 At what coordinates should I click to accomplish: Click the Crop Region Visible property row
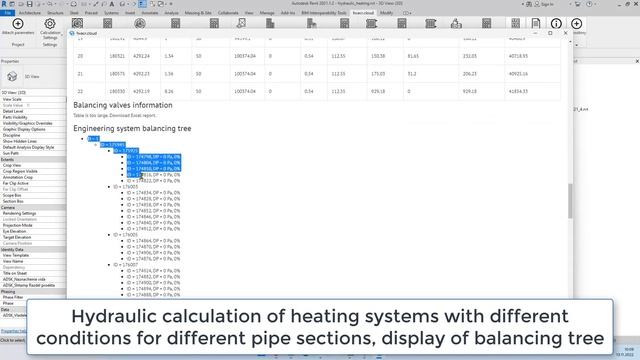[x=33, y=171]
